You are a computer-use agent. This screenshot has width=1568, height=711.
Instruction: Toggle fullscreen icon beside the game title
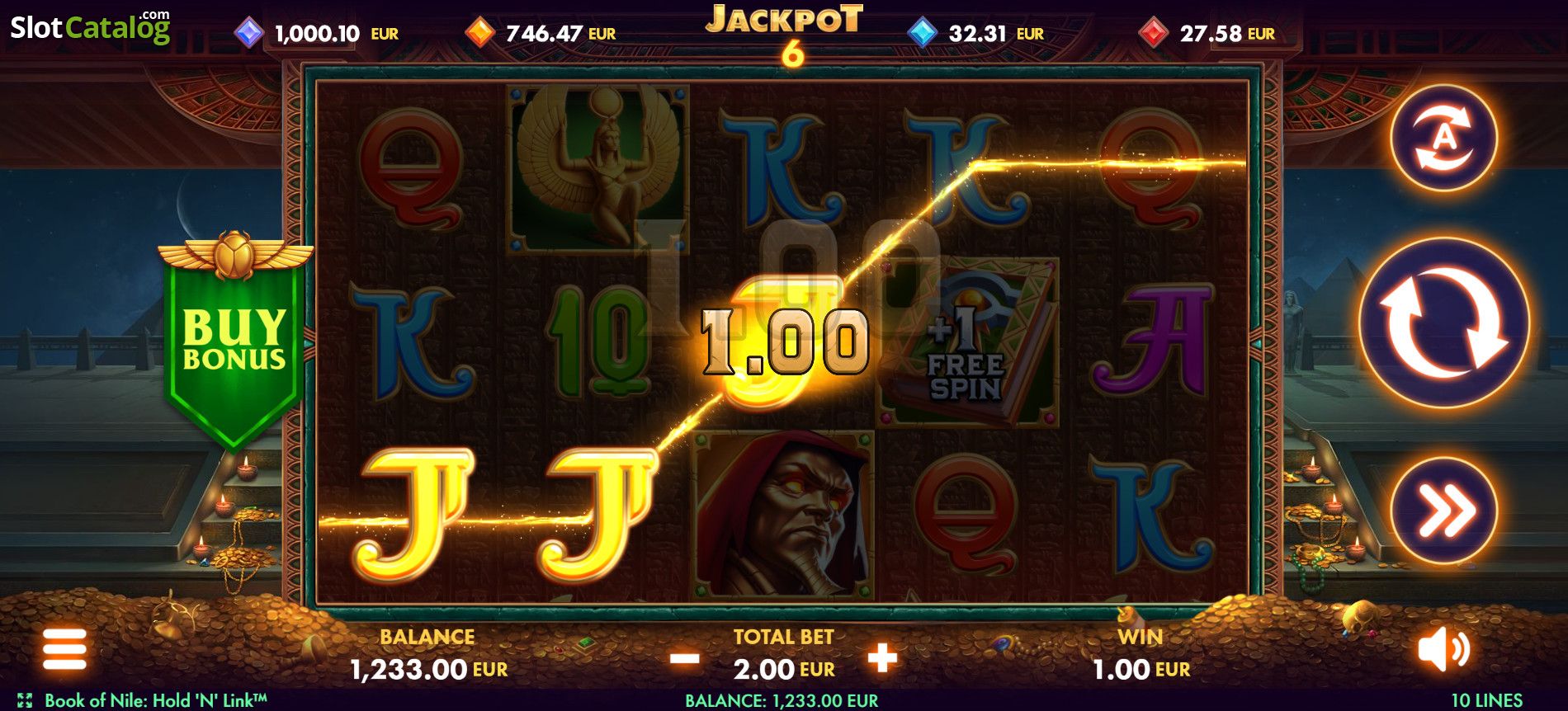coord(25,700)
